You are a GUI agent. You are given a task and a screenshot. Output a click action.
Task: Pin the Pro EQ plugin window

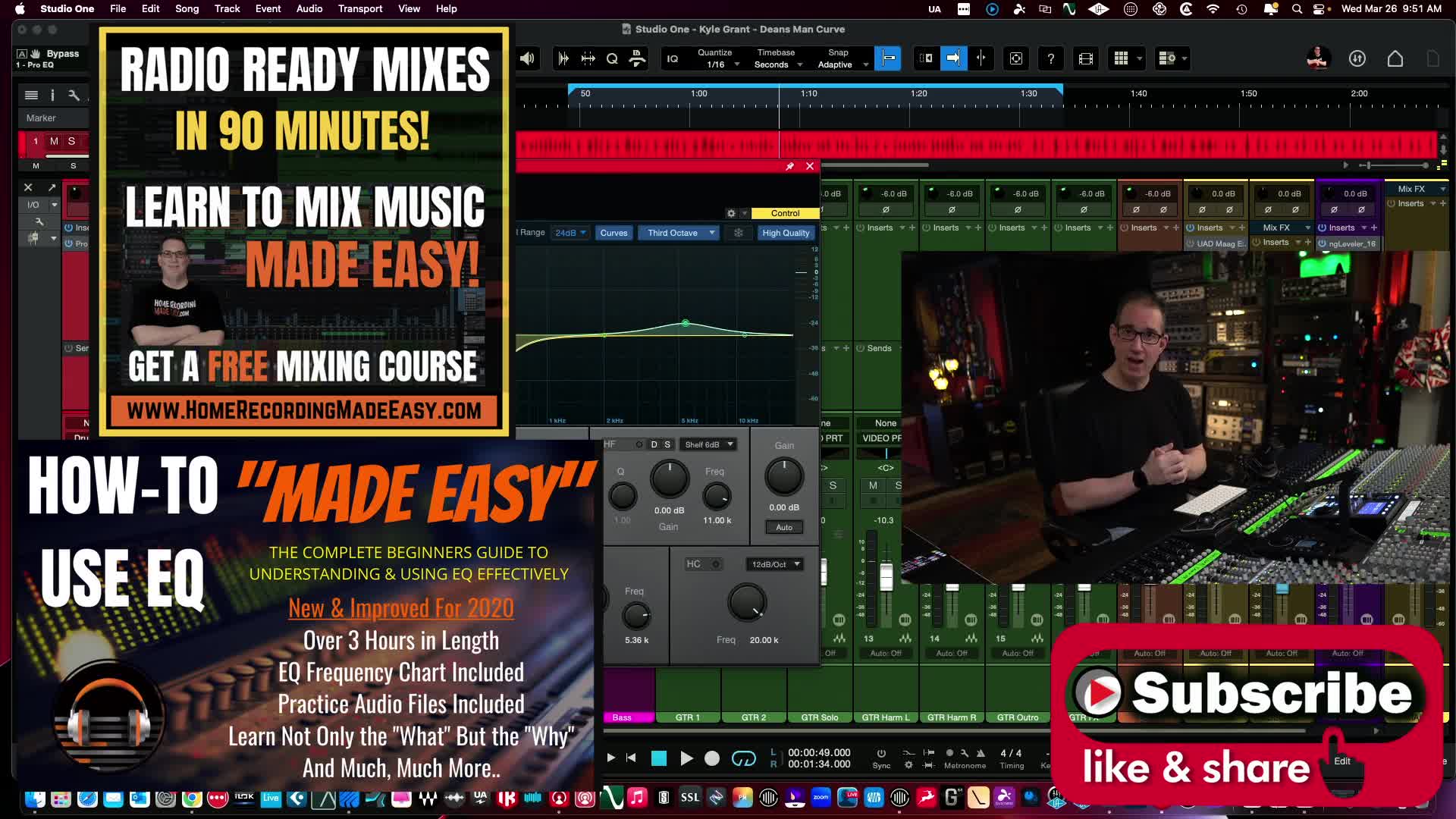pyautogui.click(x=789, y=166)
